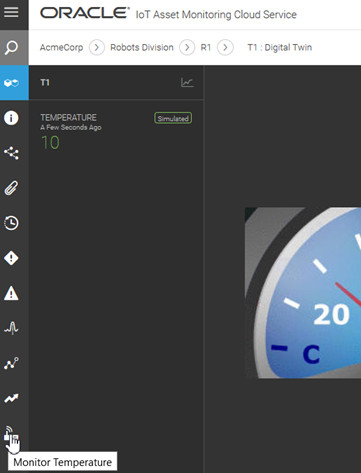The width and height of the screenshot is (361, 473).
Task: Open the triangle warning alerts icon
Action: coord(11,293)
